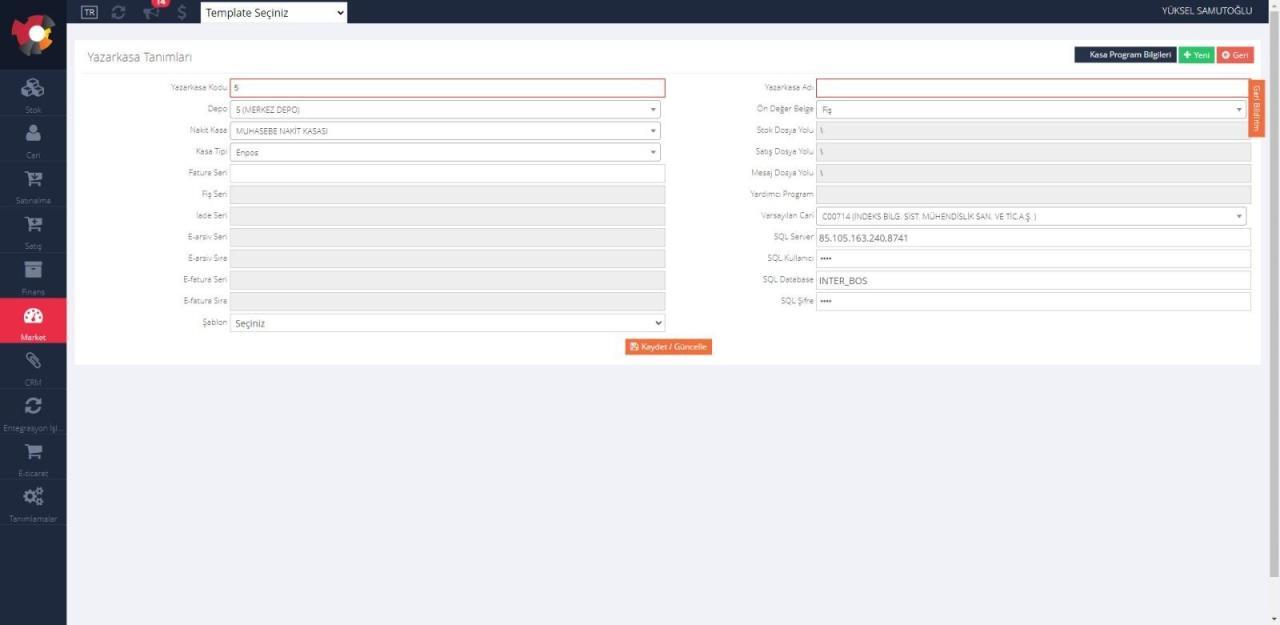This screenshot has height=625, width=1280.
Task: Expand the Depo dropdown
Action: 446,109
